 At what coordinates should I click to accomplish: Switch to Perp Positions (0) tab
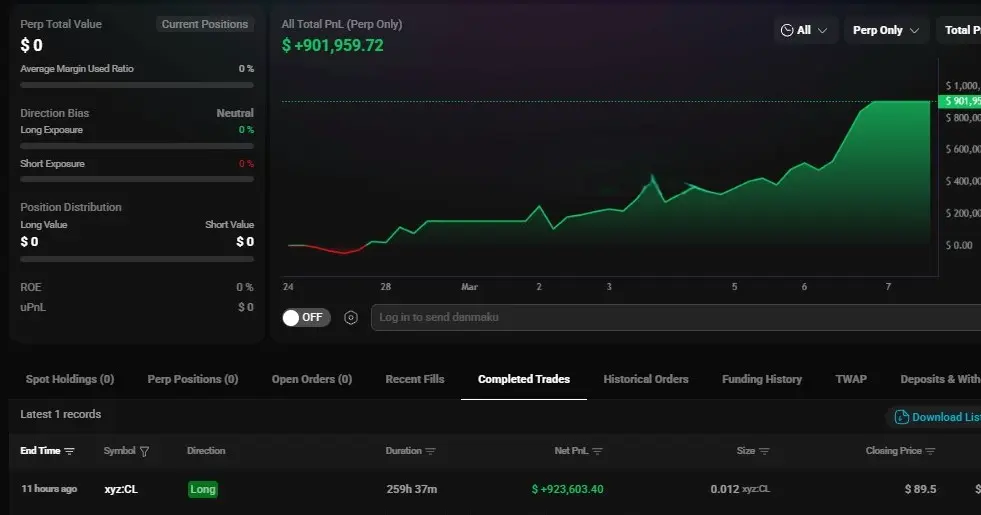[x=193, y=379]
